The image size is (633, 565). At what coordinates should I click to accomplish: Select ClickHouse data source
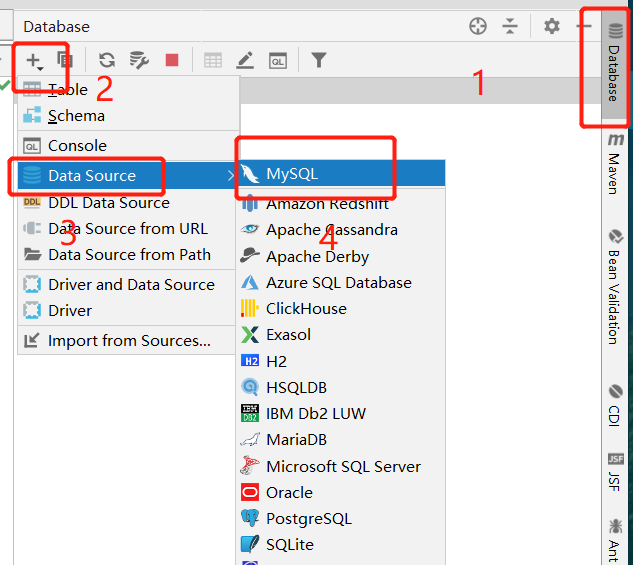(341, 309)
